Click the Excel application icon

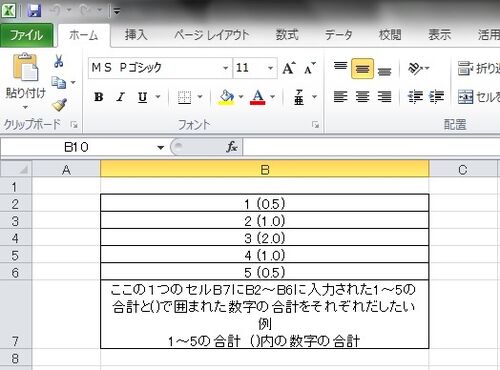tap(9, 10)
